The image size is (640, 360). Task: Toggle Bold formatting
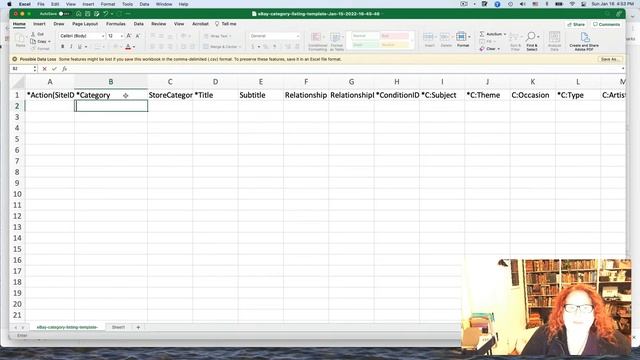62,47
